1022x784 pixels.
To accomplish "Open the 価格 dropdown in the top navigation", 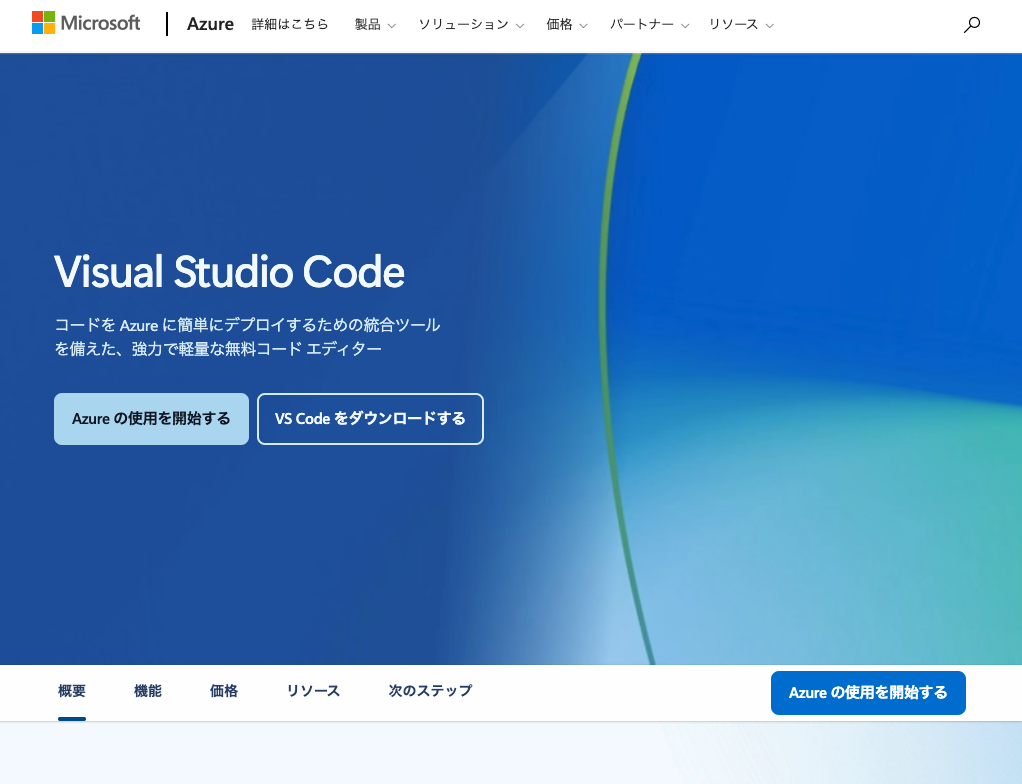I will click(x=567, y=25).
